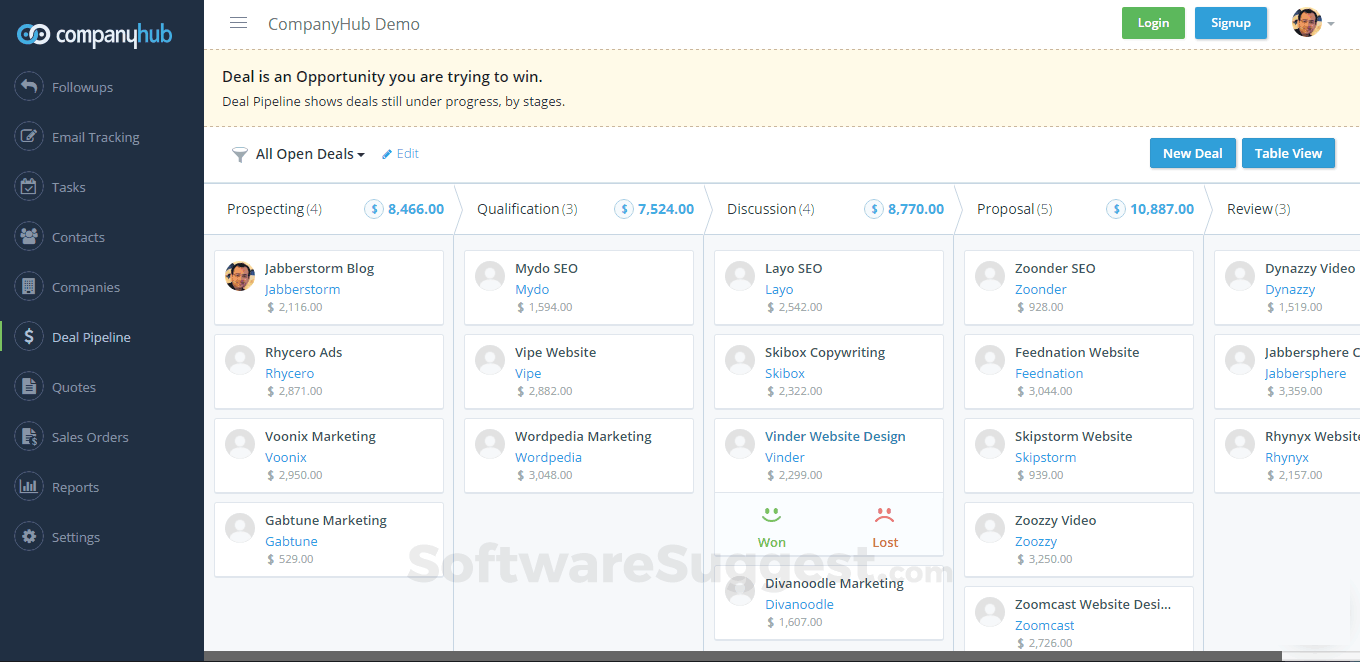Select the Zoozzy Video deal title

pyautogui.click(x=1055, y=520)
